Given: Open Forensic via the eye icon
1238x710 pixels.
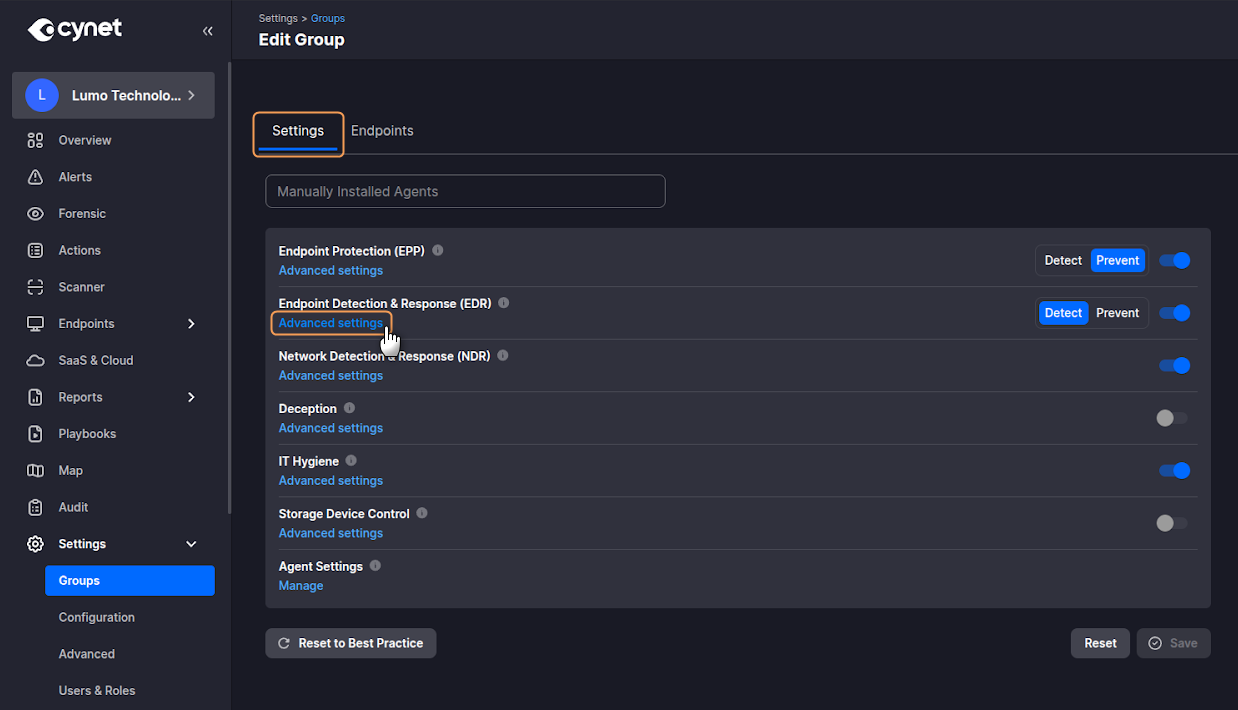Looking at the screenshot, I should (x=36, y=214).
